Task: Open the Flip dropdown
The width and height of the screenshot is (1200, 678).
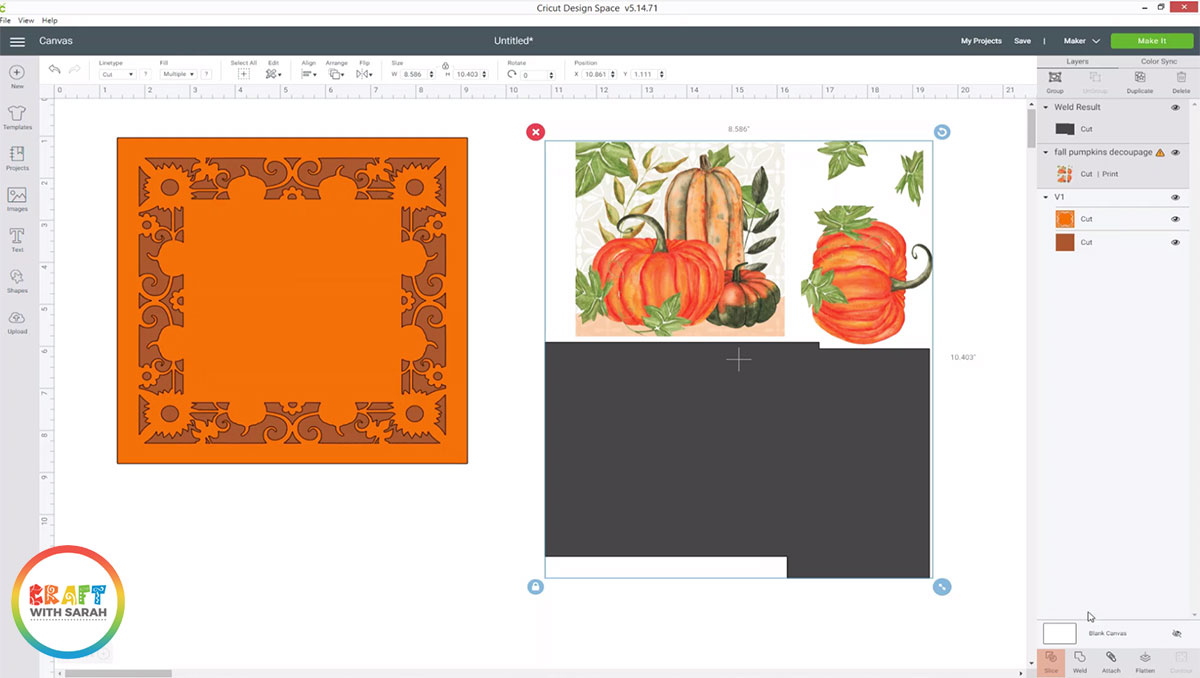Action: click(364, 74)
